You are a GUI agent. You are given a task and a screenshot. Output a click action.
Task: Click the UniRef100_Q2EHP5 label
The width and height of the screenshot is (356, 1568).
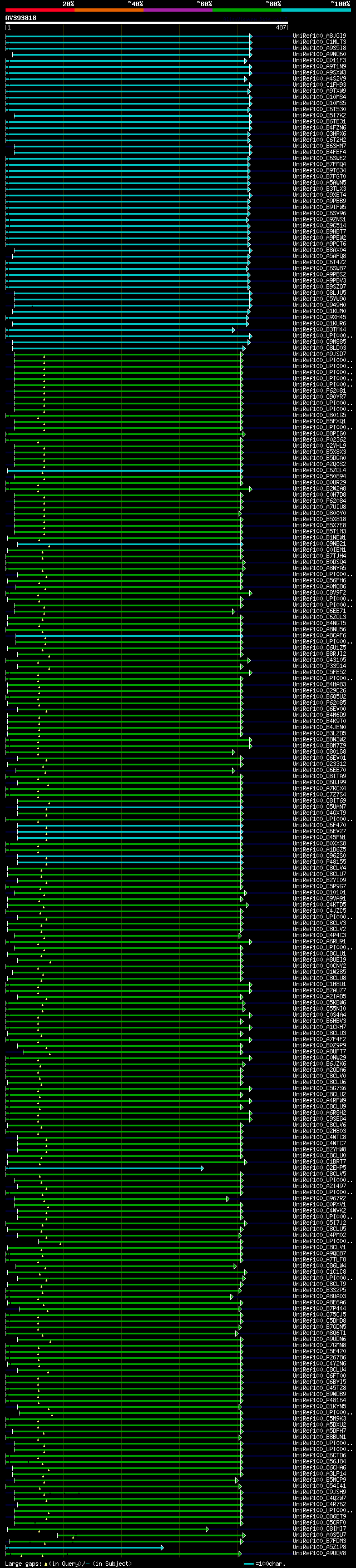coord(319,1168)
